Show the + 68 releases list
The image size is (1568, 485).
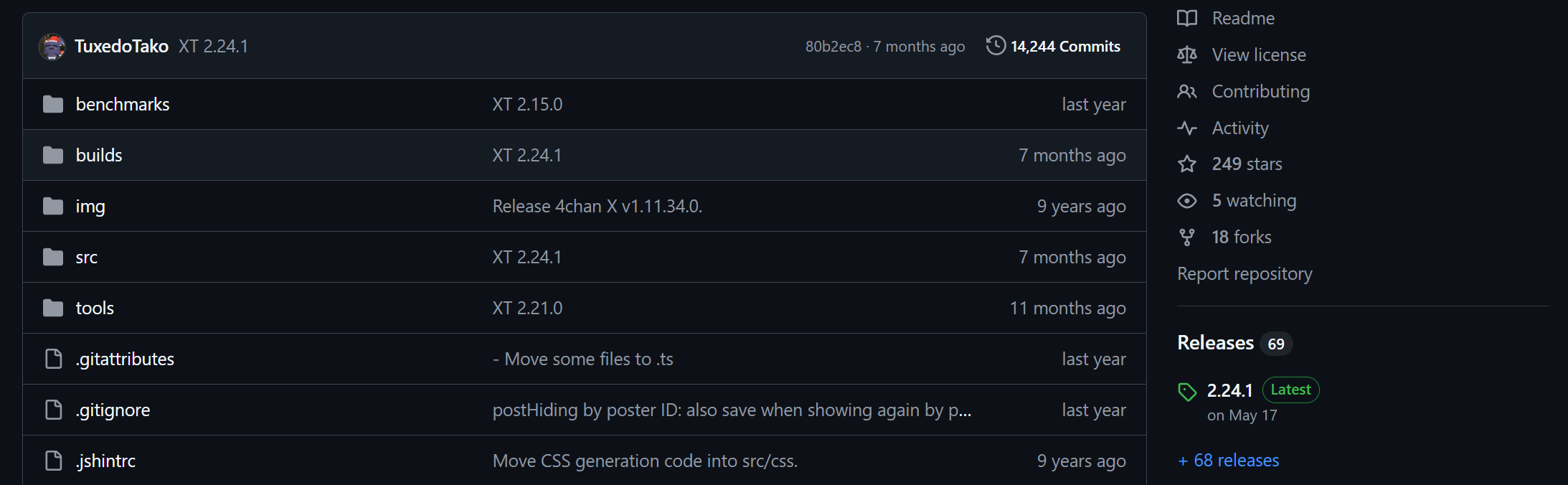point(1229,461)
